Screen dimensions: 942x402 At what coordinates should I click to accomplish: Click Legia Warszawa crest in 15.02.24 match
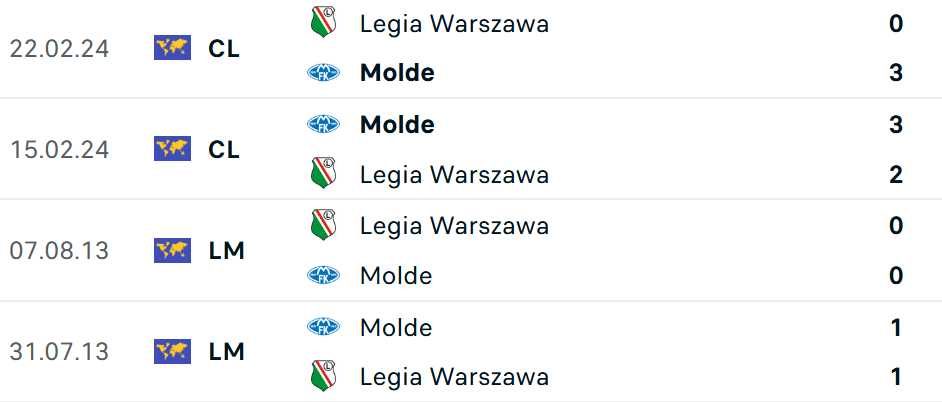(324, 174)
